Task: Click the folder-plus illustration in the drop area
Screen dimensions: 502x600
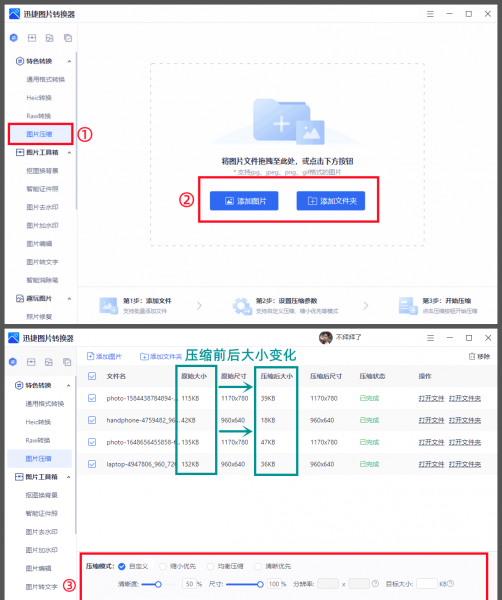Action: 288,121
